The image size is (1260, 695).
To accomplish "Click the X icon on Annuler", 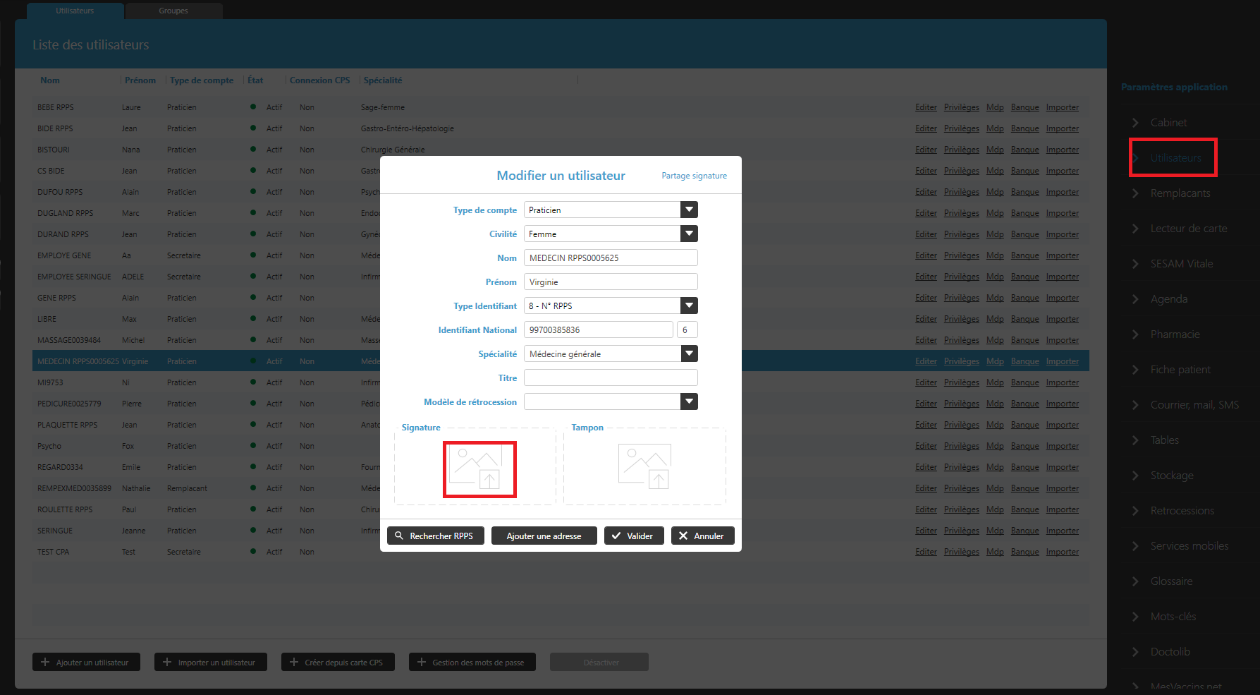I will click(683, 536).
